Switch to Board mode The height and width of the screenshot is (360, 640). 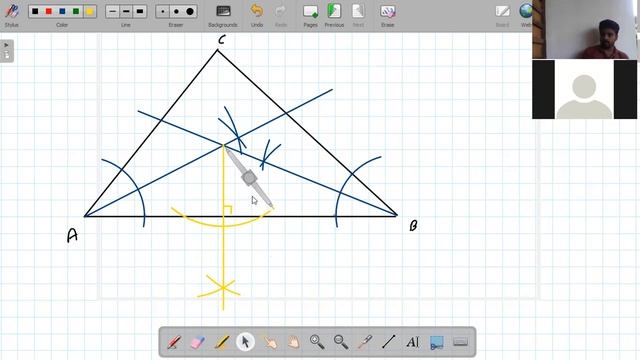coord(502,16)
